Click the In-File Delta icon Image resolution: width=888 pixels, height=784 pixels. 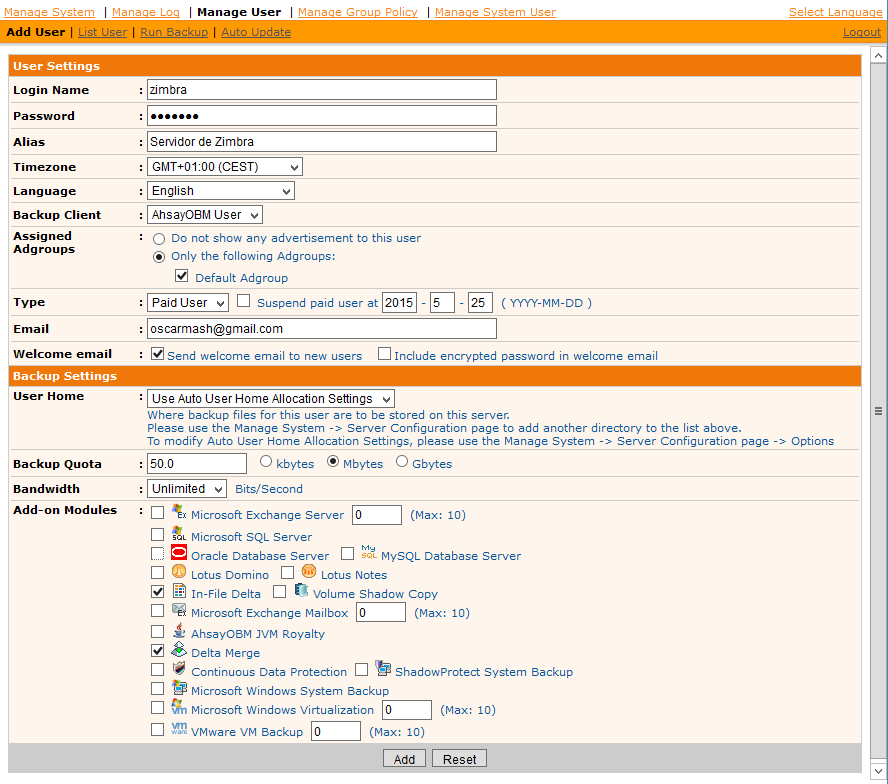pyautogui.click(x=179, y=591)
